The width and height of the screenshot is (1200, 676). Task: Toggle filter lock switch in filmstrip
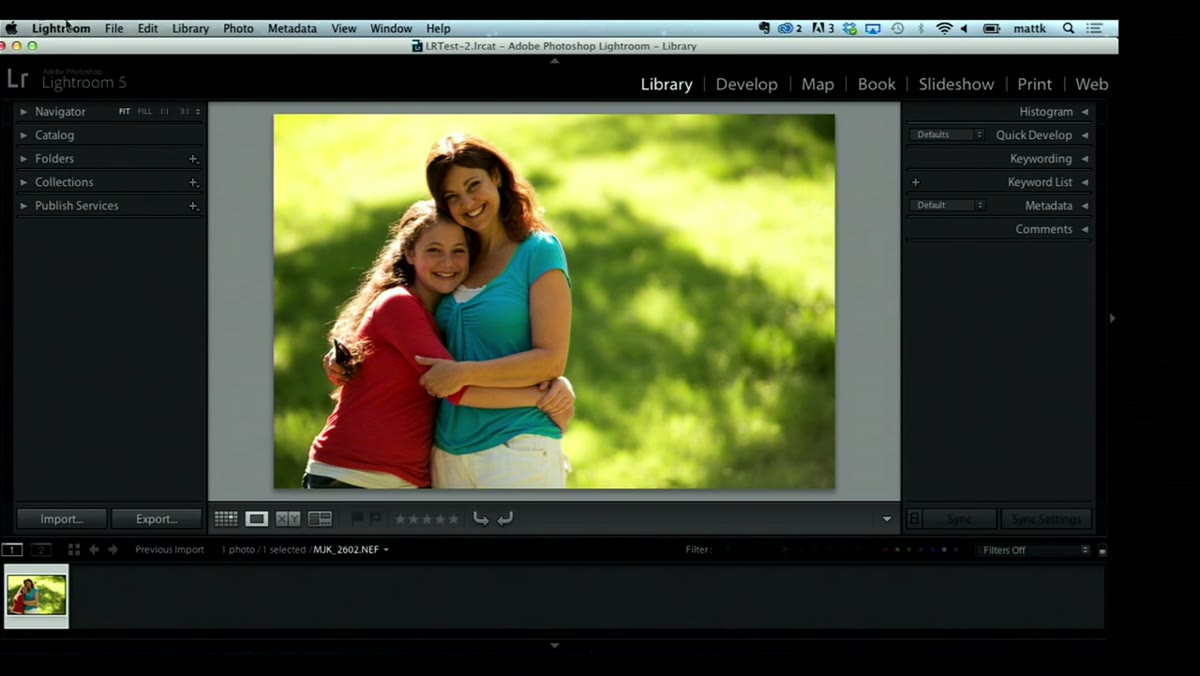pyautogui.click(x=1102, y=550)
